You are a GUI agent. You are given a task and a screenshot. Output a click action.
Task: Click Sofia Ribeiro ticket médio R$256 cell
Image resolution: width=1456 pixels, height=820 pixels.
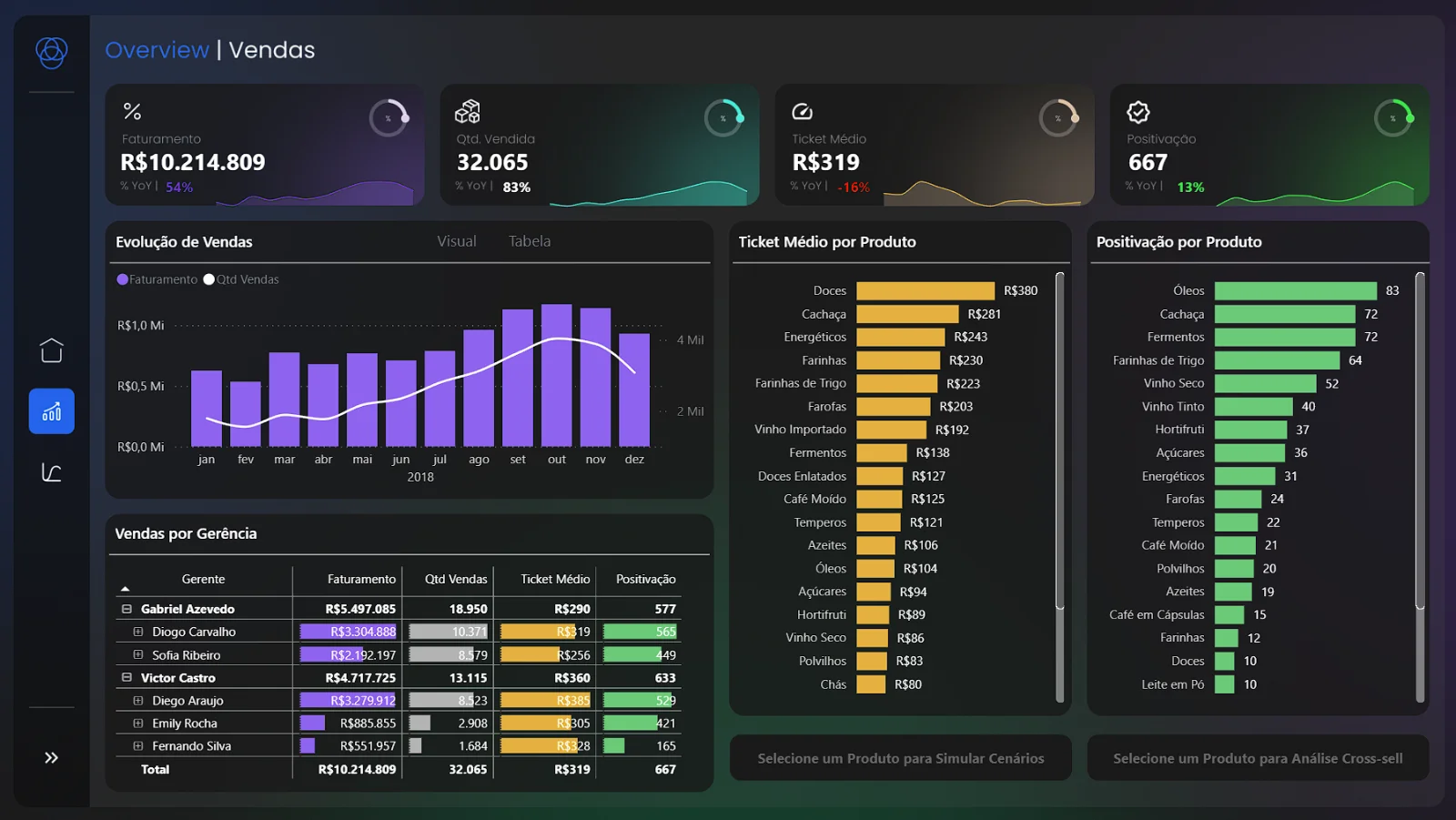click(x=546, y=654)
